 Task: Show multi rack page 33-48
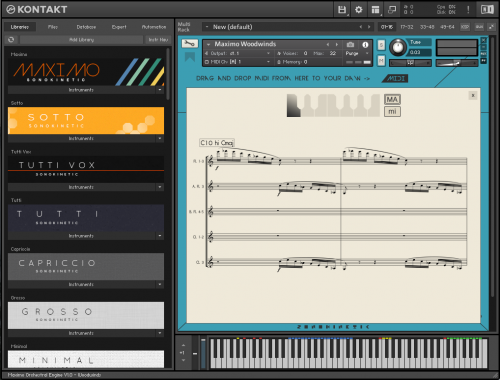427,27
